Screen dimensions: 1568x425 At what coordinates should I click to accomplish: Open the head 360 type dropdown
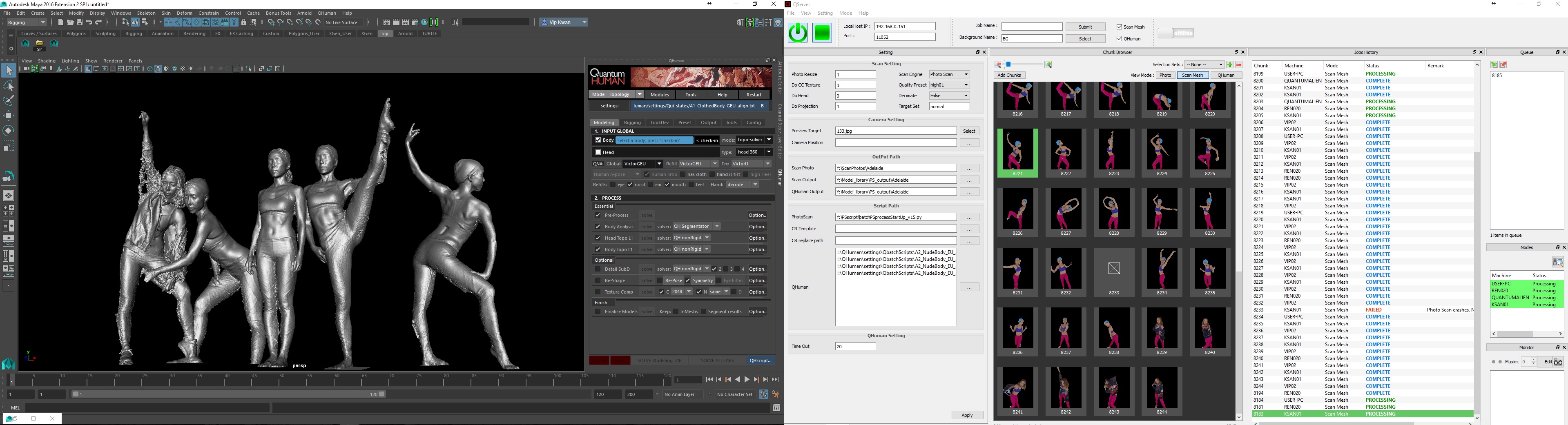point(754,152)
